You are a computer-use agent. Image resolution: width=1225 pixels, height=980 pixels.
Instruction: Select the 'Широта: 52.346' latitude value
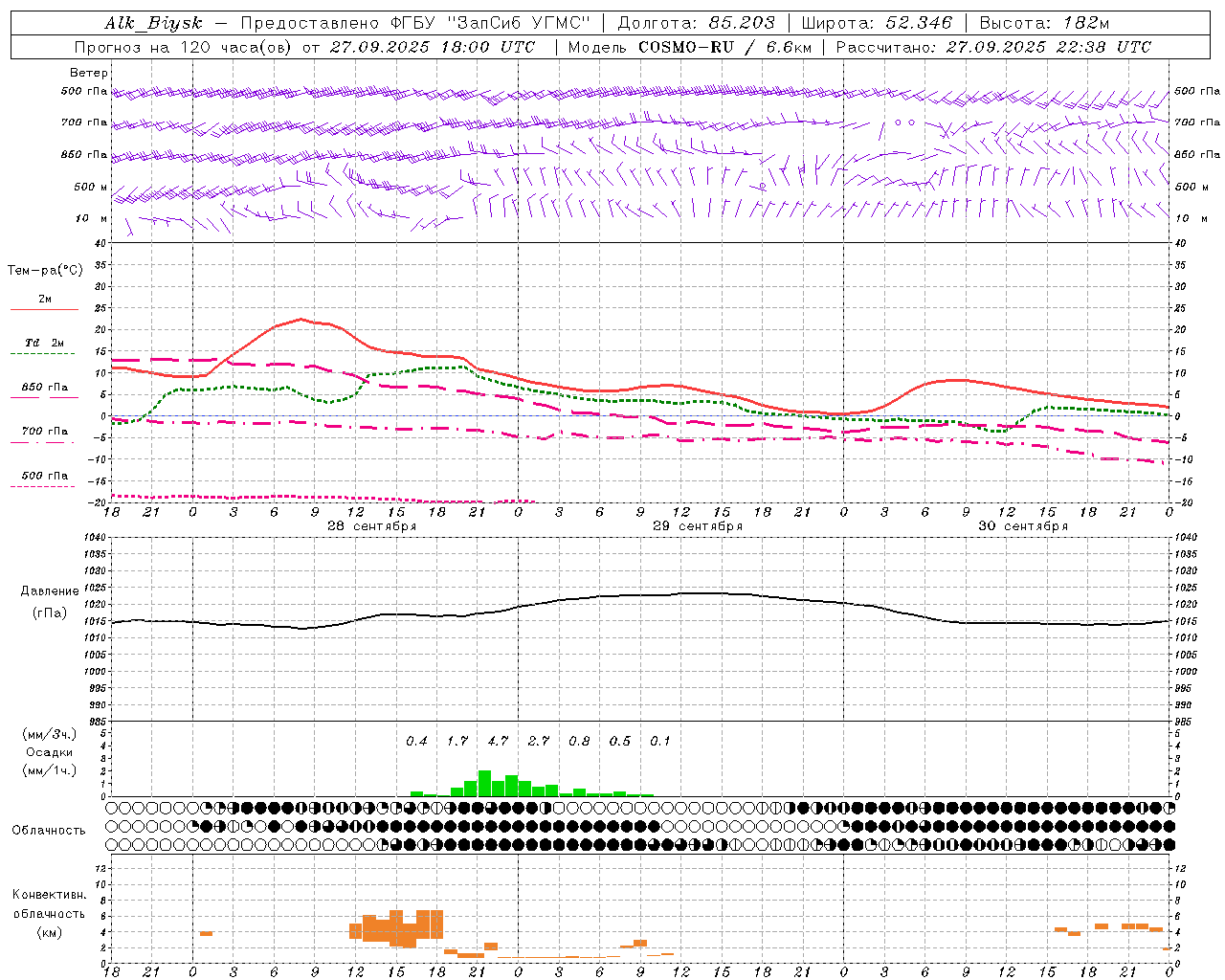[877, 23]
